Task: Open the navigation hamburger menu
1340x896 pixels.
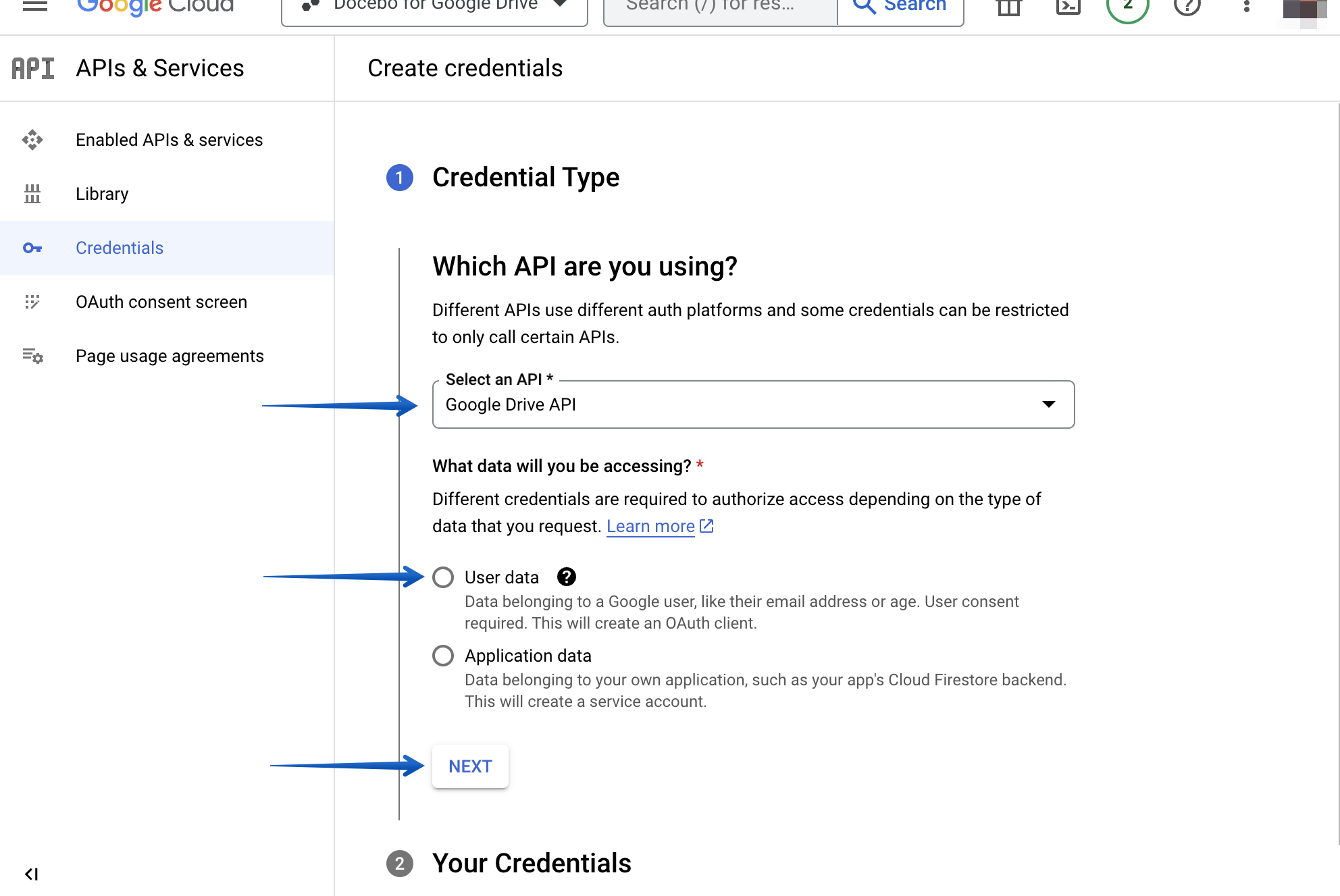Action: (35, 5)
